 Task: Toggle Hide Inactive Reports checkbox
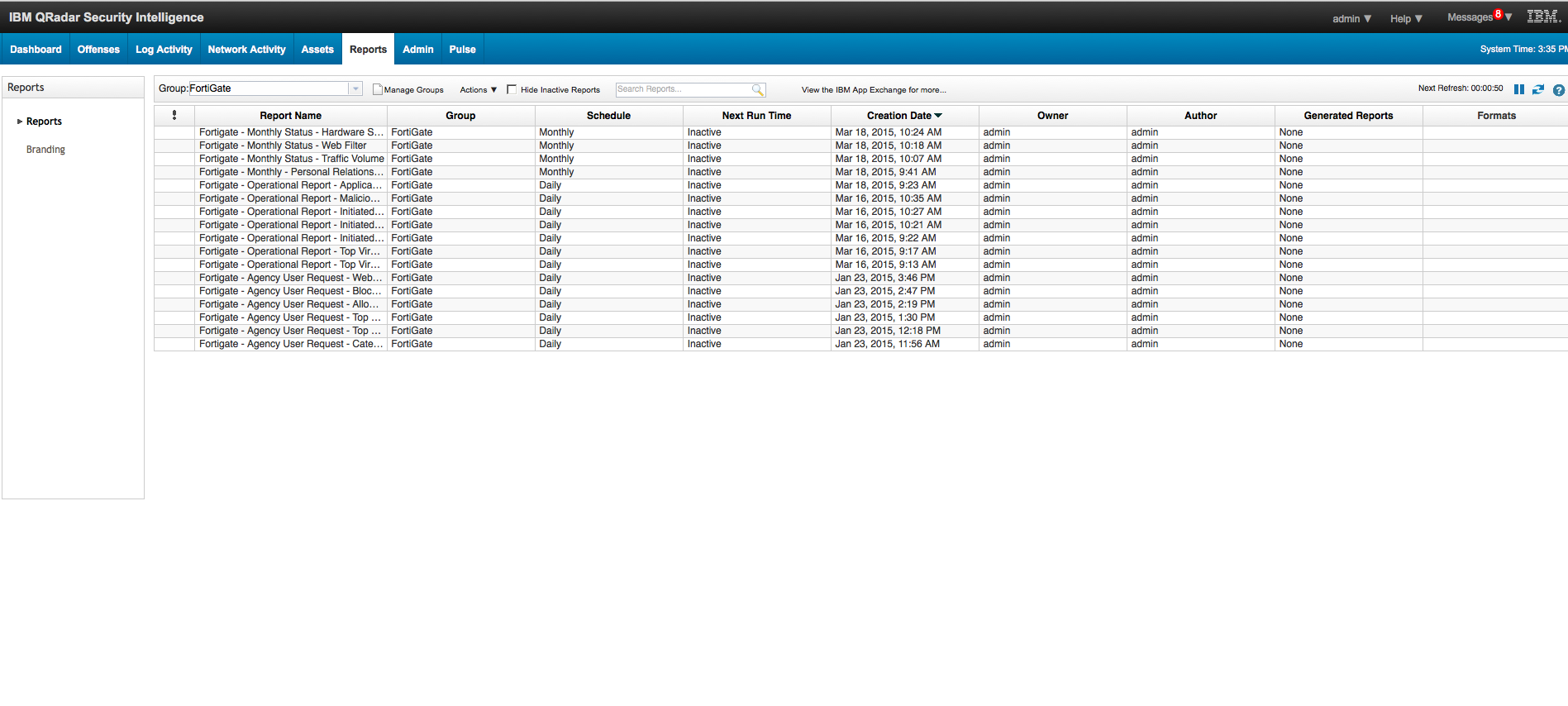click(x=512, y=89)
